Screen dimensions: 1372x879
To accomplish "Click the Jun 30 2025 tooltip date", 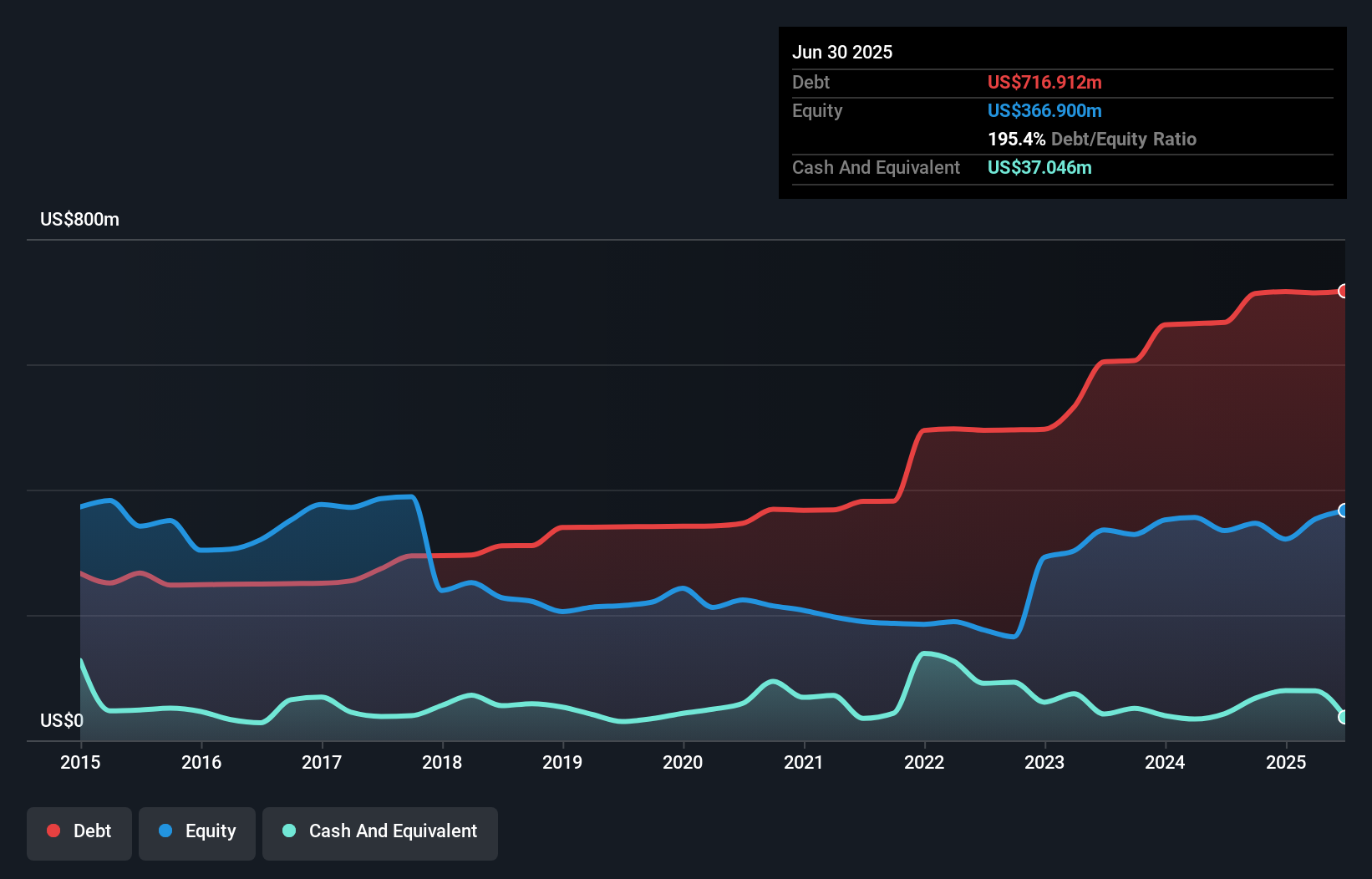I will [842, 52].
